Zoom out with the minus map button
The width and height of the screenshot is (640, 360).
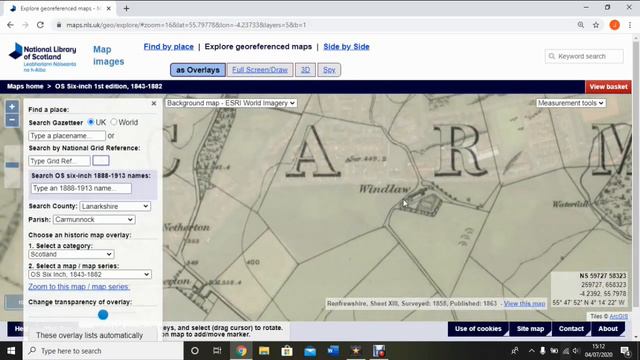(x=12, y=120)
